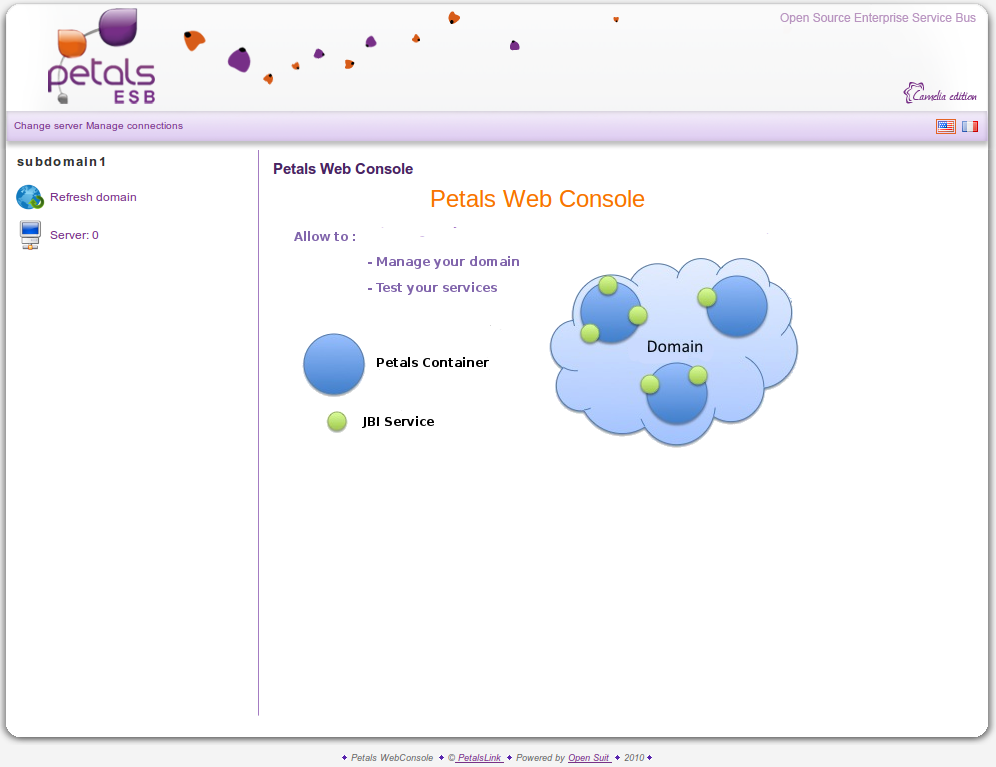The width and height of the screenshot is (996, 767).
Task: Open the Manage connections menu item
Action: click(134, 126)
